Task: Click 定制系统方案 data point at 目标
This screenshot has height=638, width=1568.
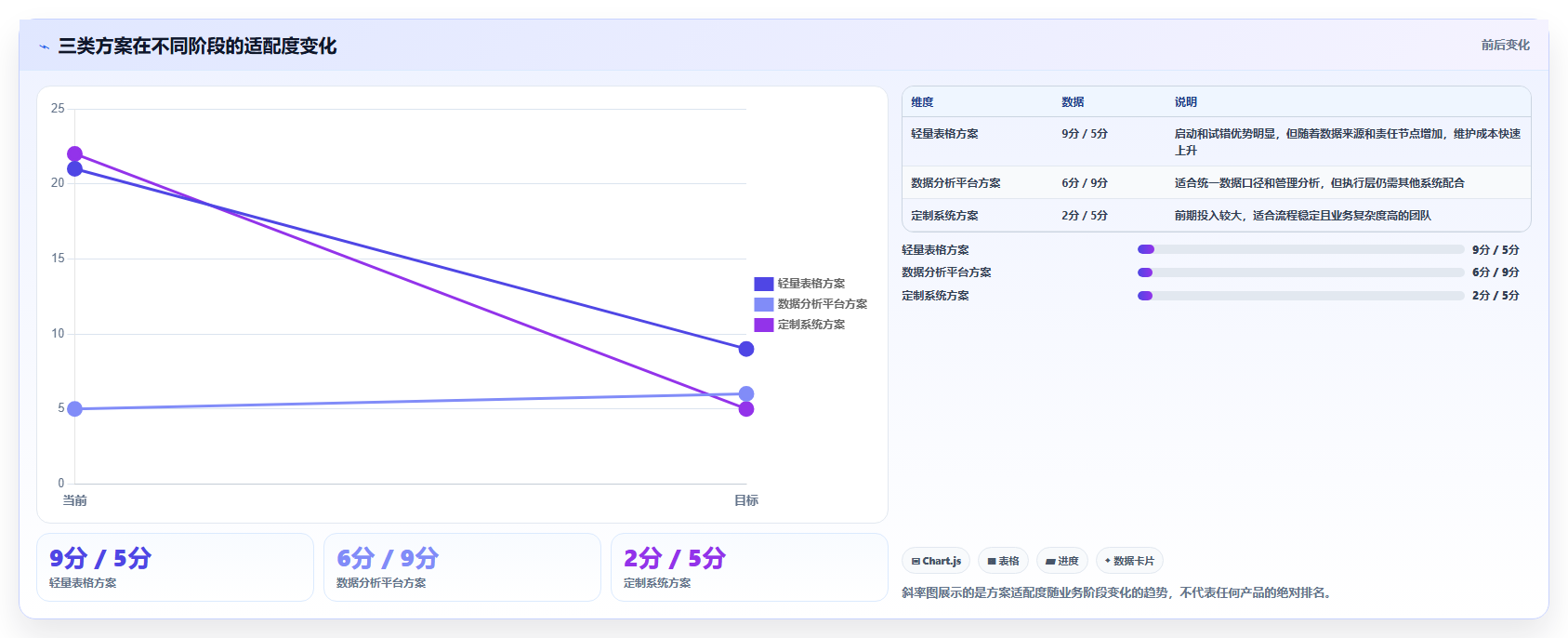Action: 746,408
